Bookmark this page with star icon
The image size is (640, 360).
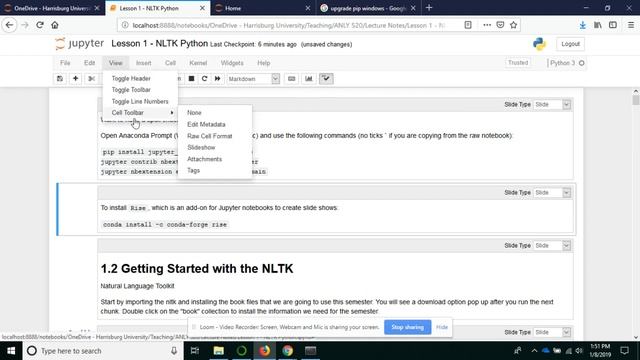click(x=513, y=25)
